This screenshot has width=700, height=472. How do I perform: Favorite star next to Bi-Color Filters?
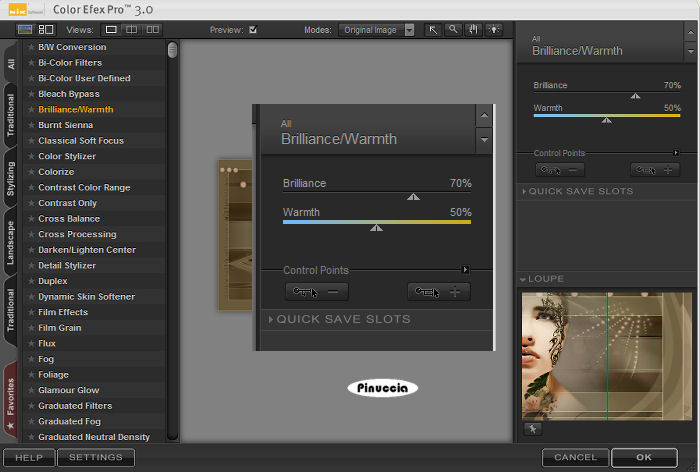coord(31,63)
